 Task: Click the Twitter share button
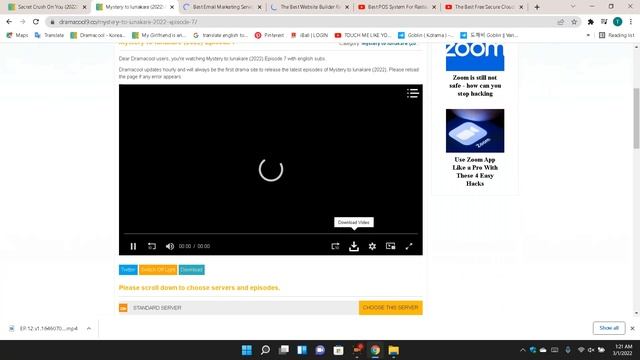click(x=128, y=270)
